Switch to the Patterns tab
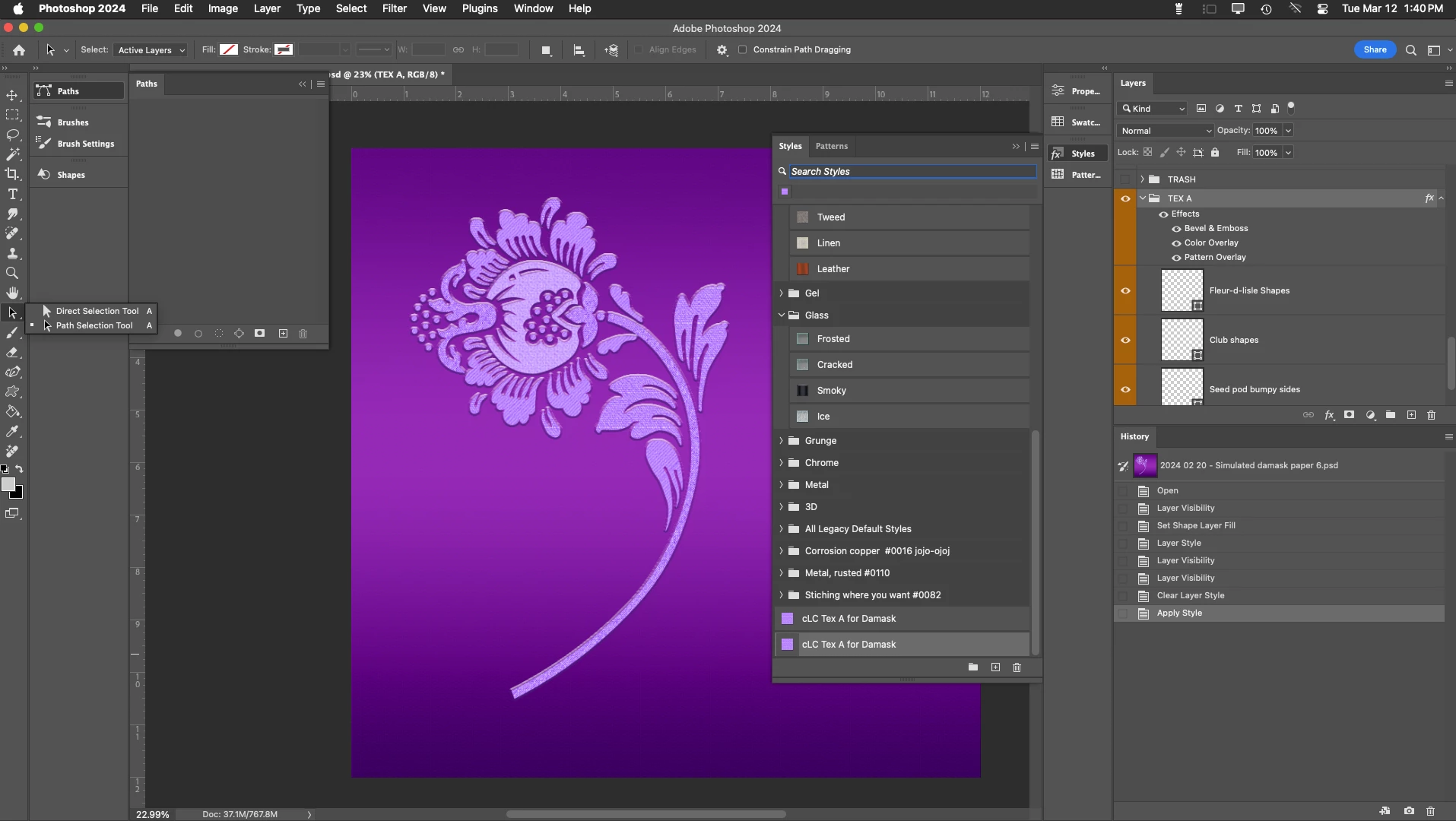1456x821 pixels. [x=831, y=146]
